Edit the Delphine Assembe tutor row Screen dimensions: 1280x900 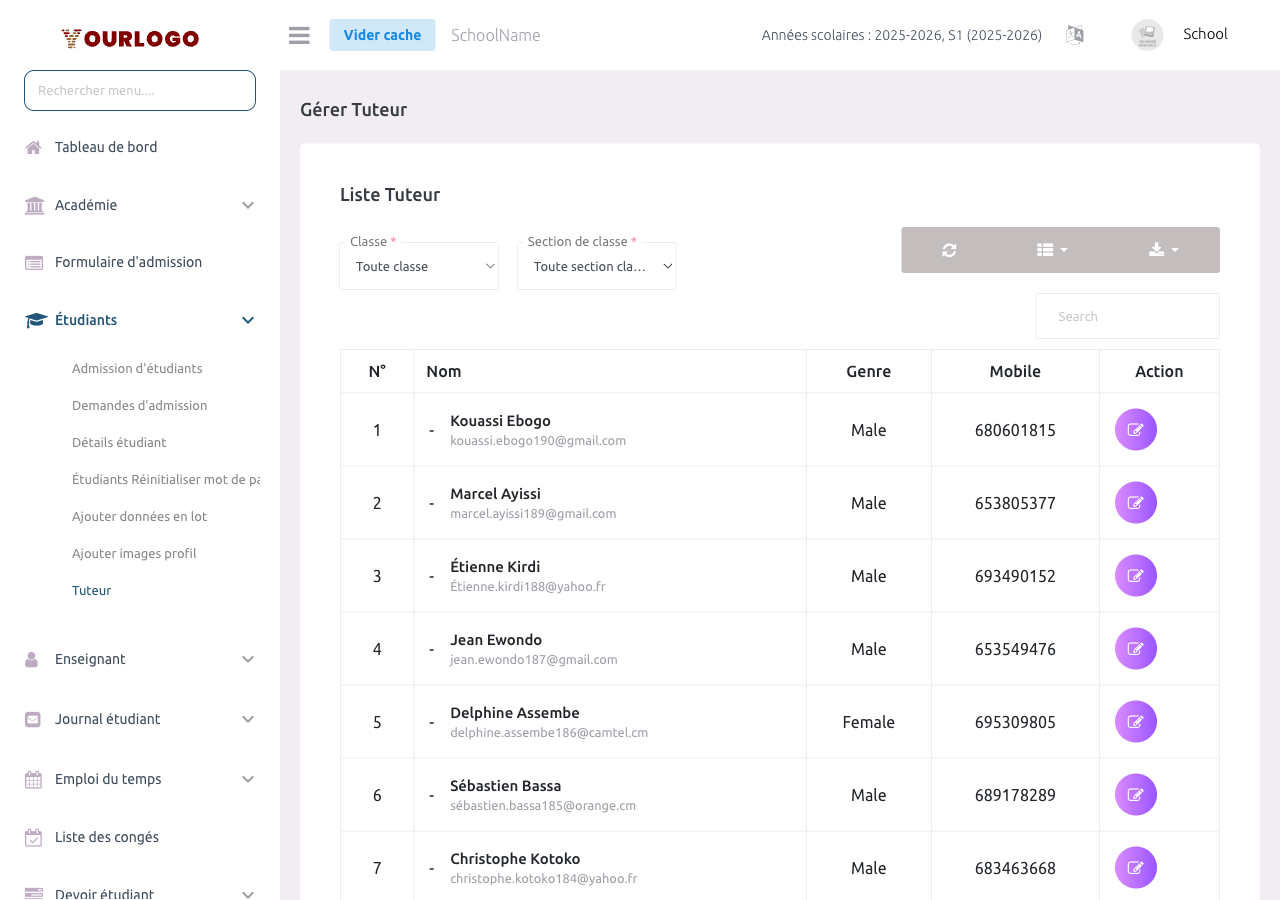pos(1136,722)
